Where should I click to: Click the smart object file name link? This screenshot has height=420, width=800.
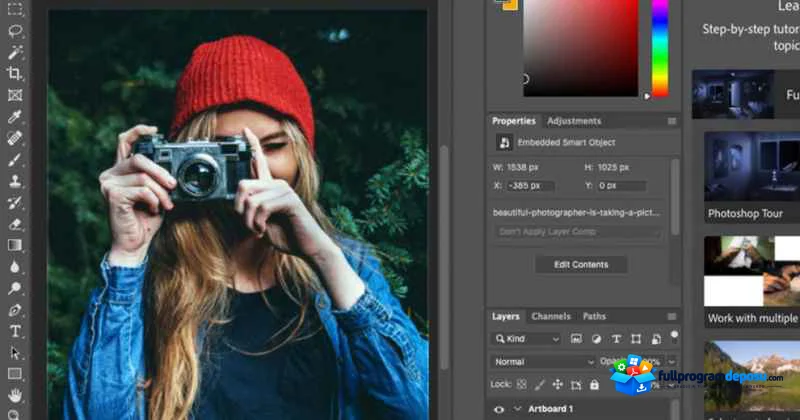point(576,212)
